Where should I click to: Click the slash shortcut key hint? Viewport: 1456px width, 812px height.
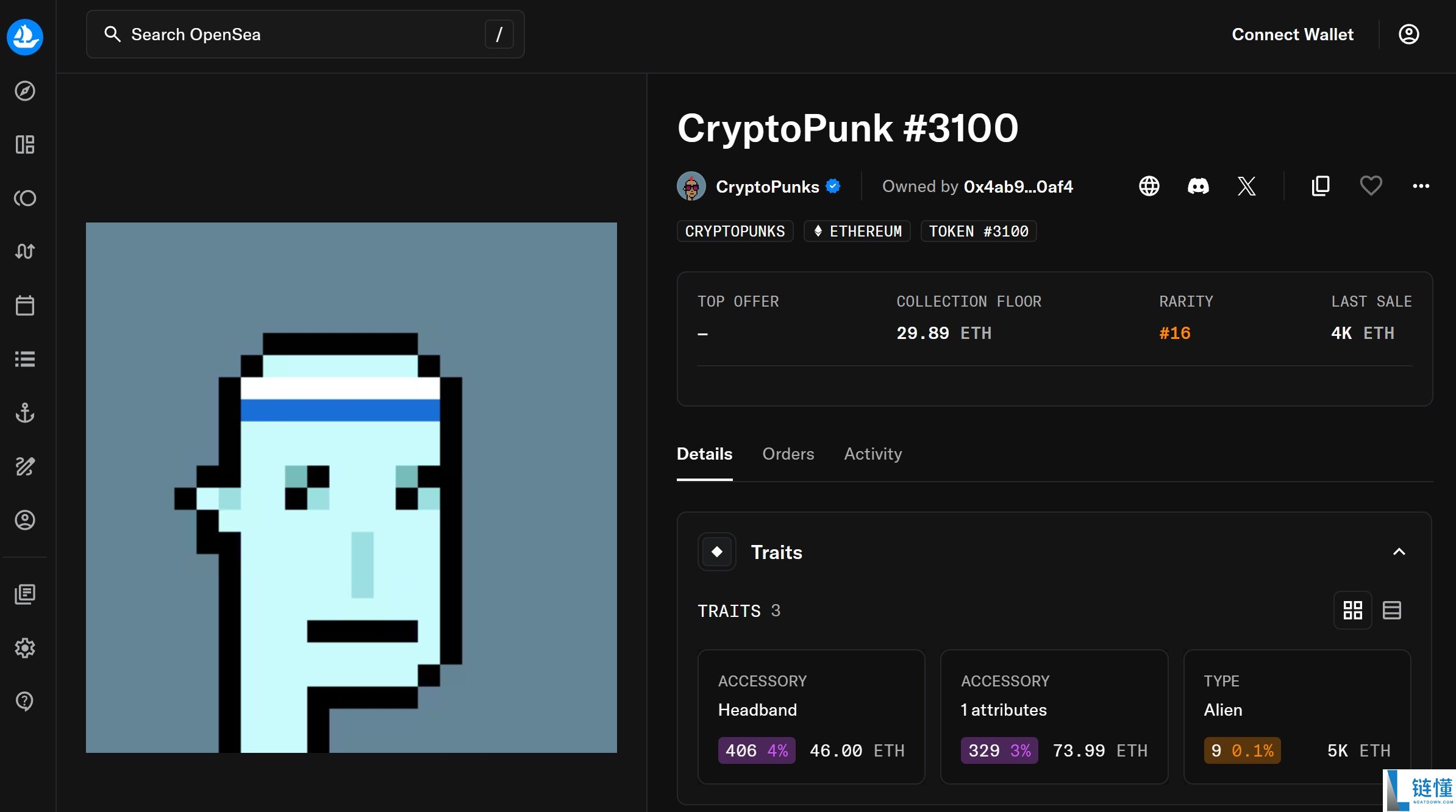(499, 34)
